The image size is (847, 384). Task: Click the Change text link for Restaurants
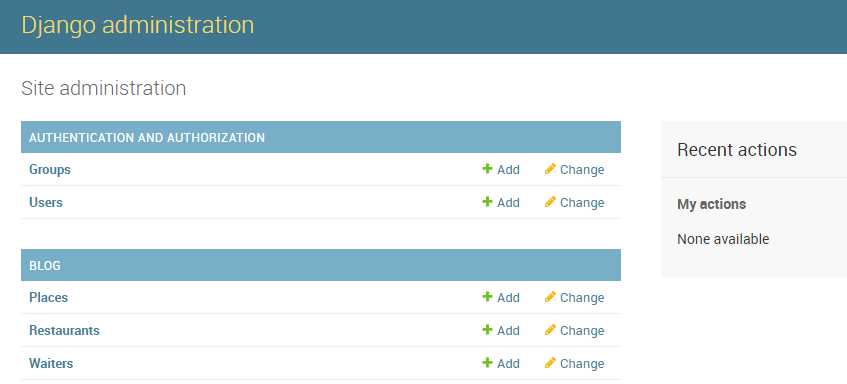582,331
